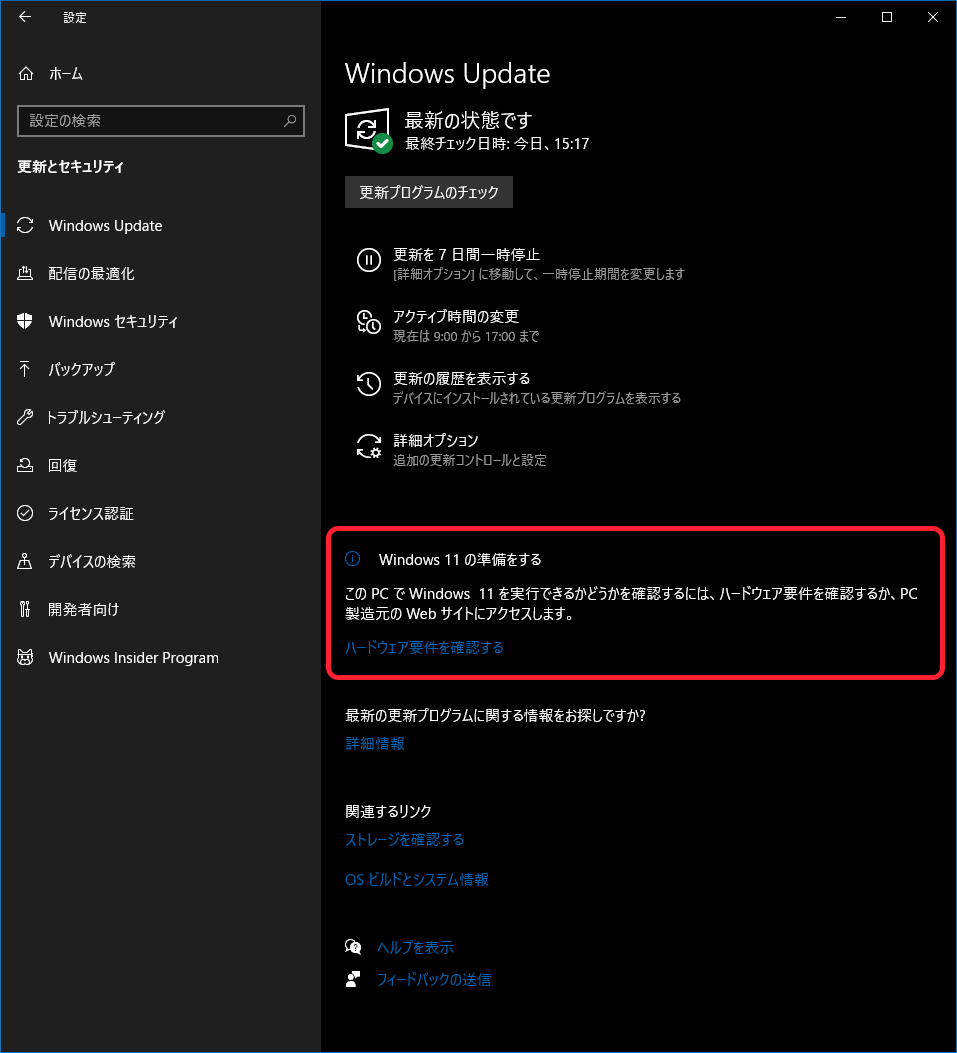Click the 詳細情報 link
The width and height of the screenshot is (957, 1053).
coord(374,743)
